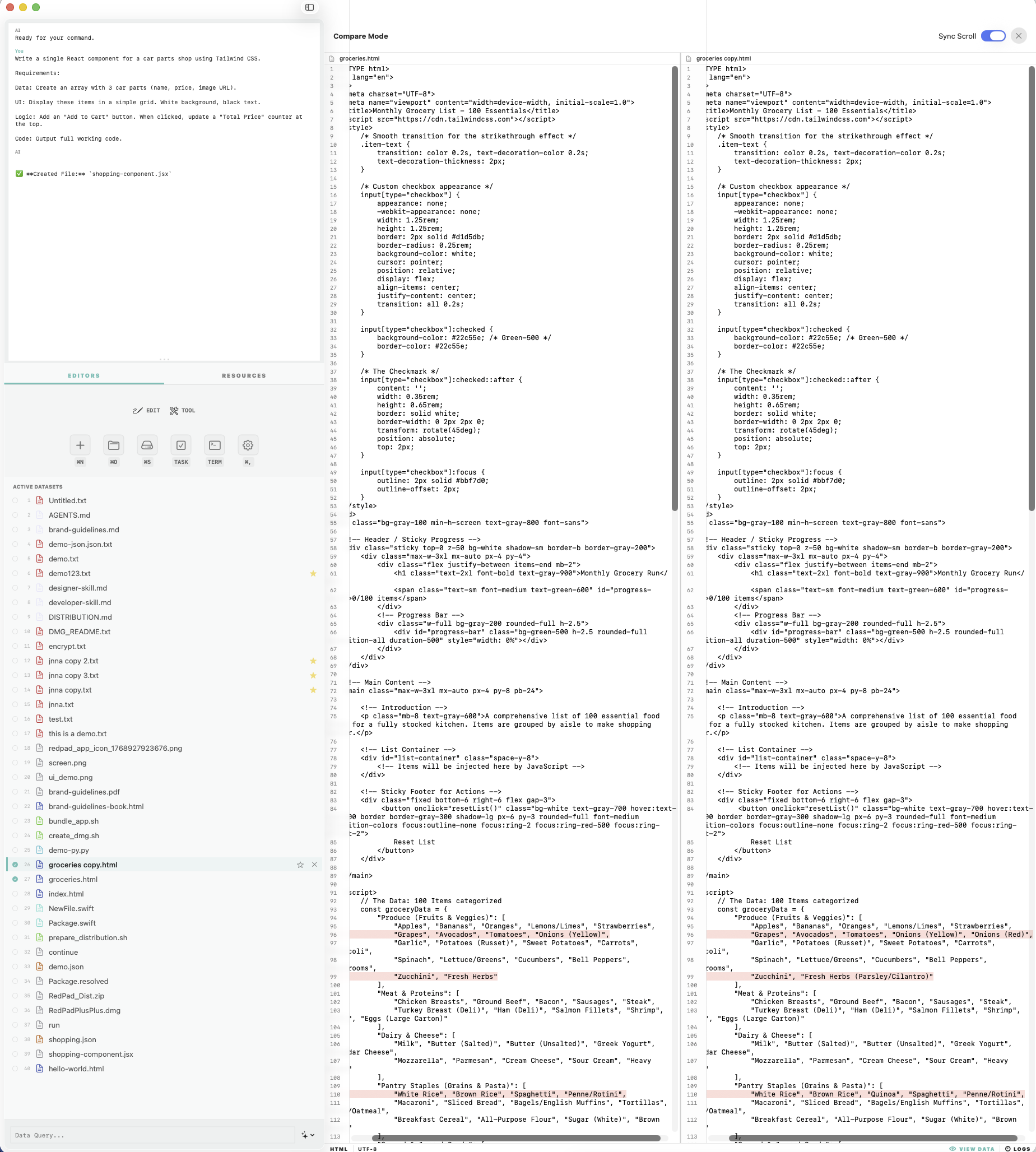This screenshot has width=1036, height=1152.
Task: Click the new file plus icon
Action: [x=80, y=445]
